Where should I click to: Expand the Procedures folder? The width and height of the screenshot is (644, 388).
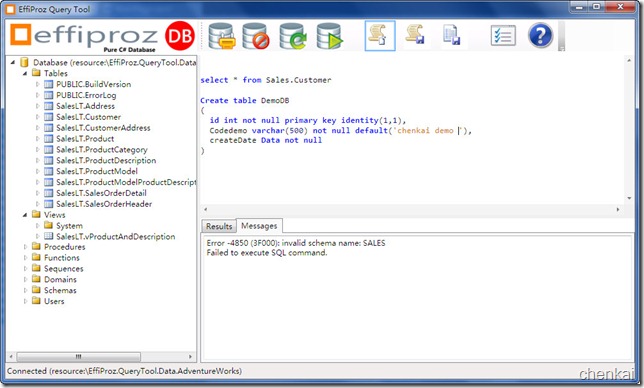[x=25, y=247]
